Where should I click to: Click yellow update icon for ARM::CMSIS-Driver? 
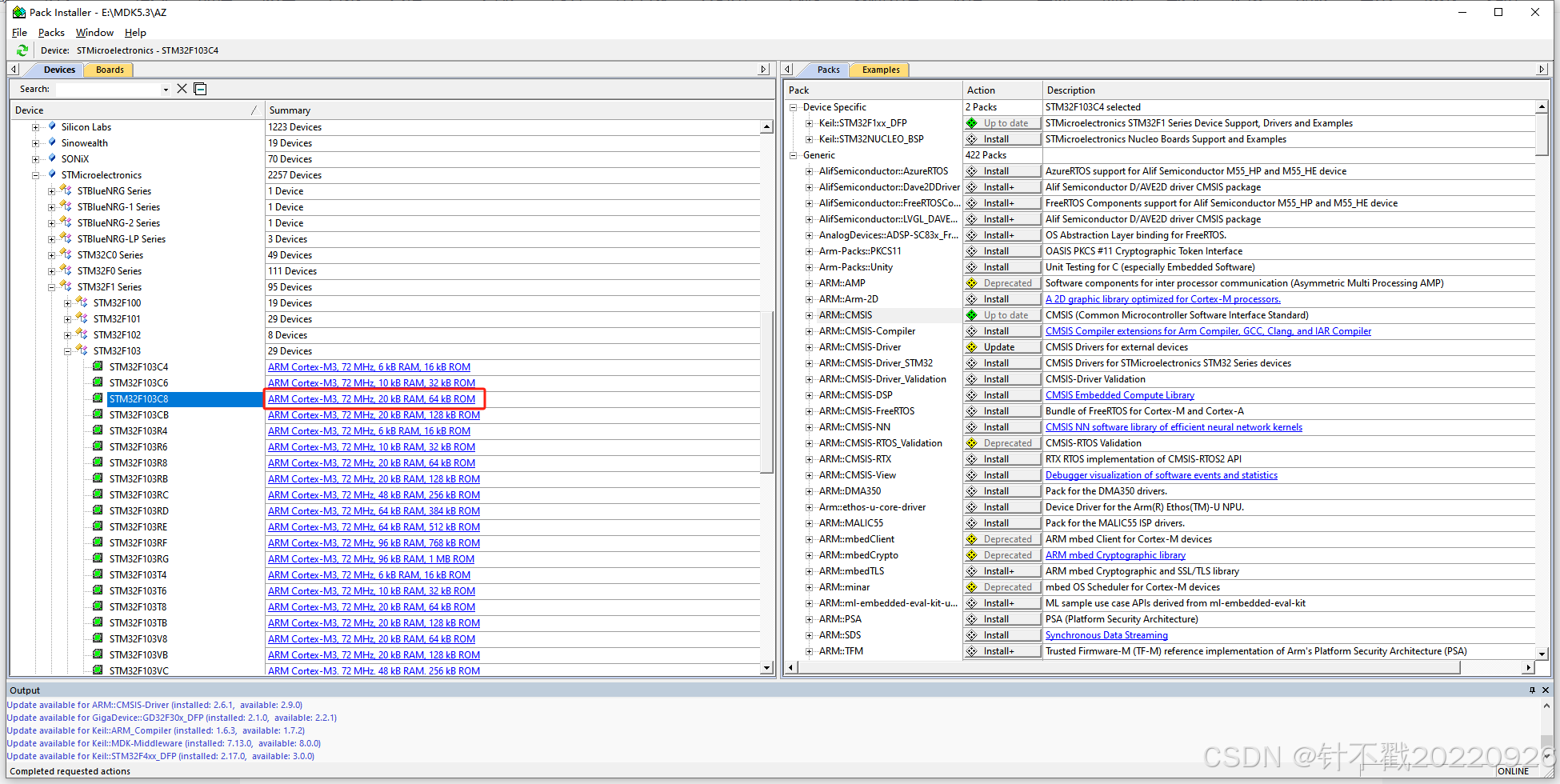972,347
